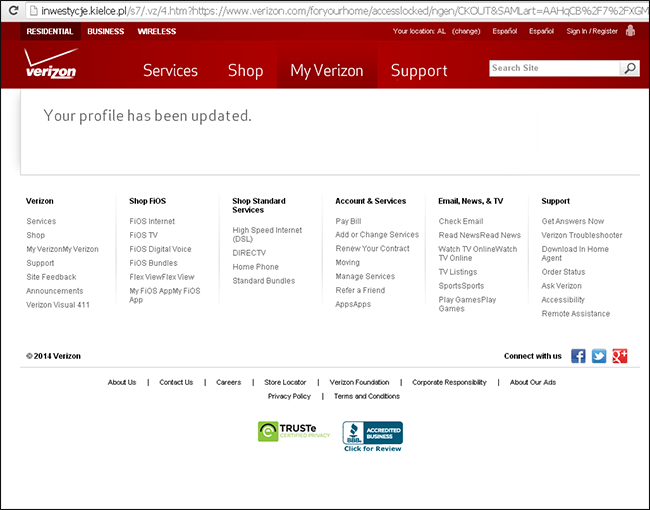Open Add or Change Services link
The width and height of the screenshot is (650, 510).
377,235
